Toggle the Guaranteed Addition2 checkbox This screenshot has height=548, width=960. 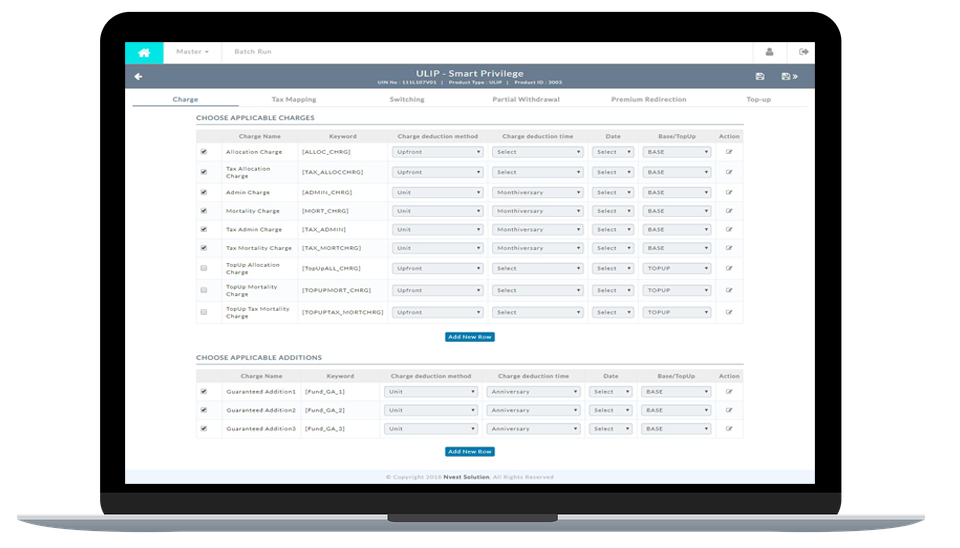[x=204, y=410]
